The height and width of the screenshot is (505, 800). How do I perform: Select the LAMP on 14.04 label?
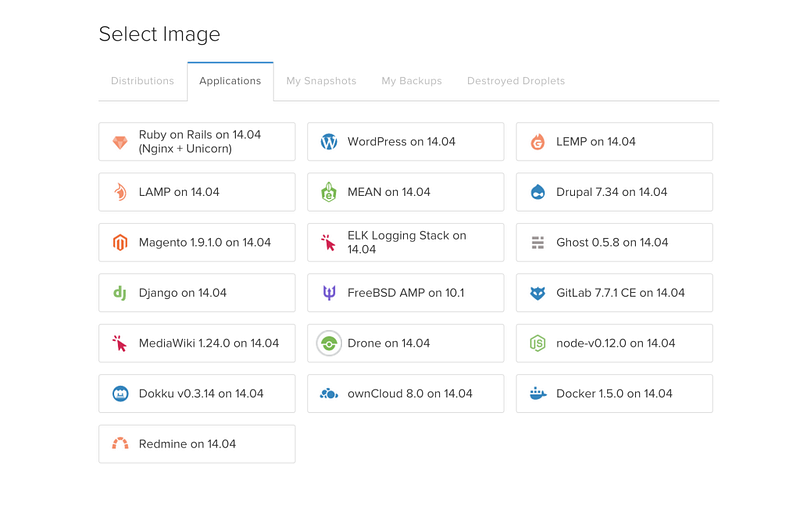pos(179,192)
